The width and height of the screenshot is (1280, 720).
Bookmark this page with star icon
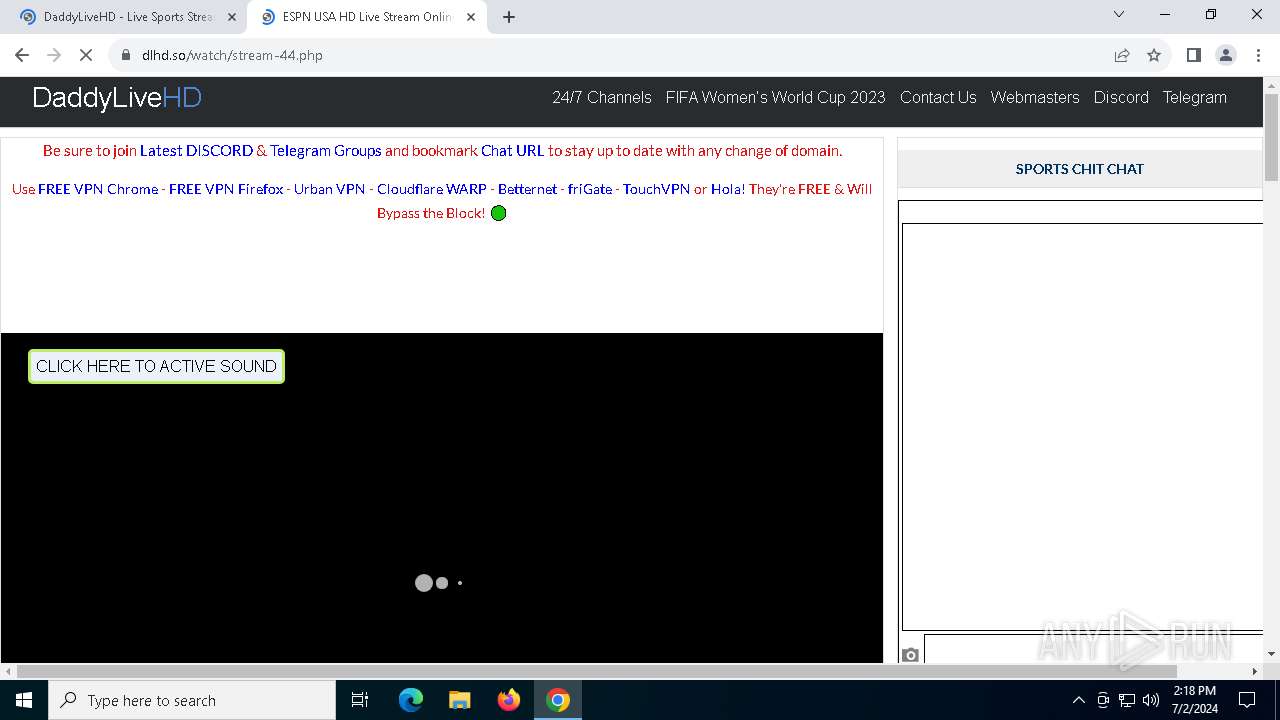coord(1154,55)
